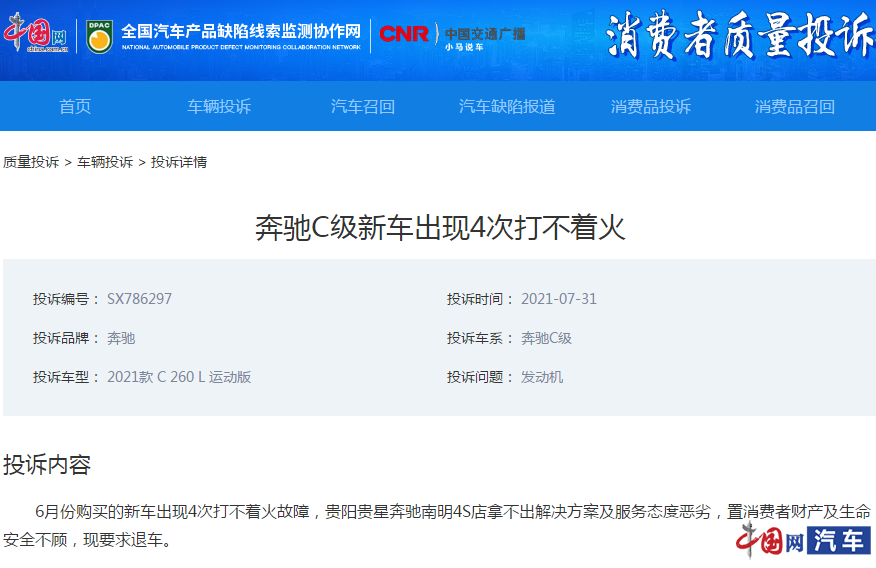Click the complaint title 奔驰C级新车出现4次打不着火
The image size is (876, 568).
click(x=440, y=228)
